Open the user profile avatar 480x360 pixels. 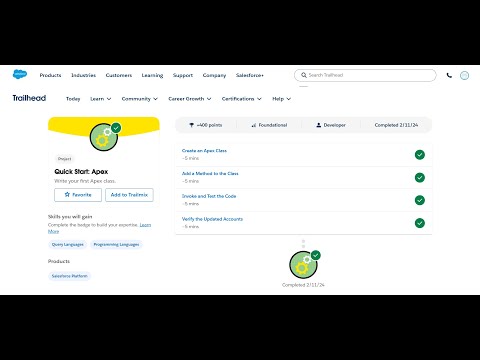(464, 76)
